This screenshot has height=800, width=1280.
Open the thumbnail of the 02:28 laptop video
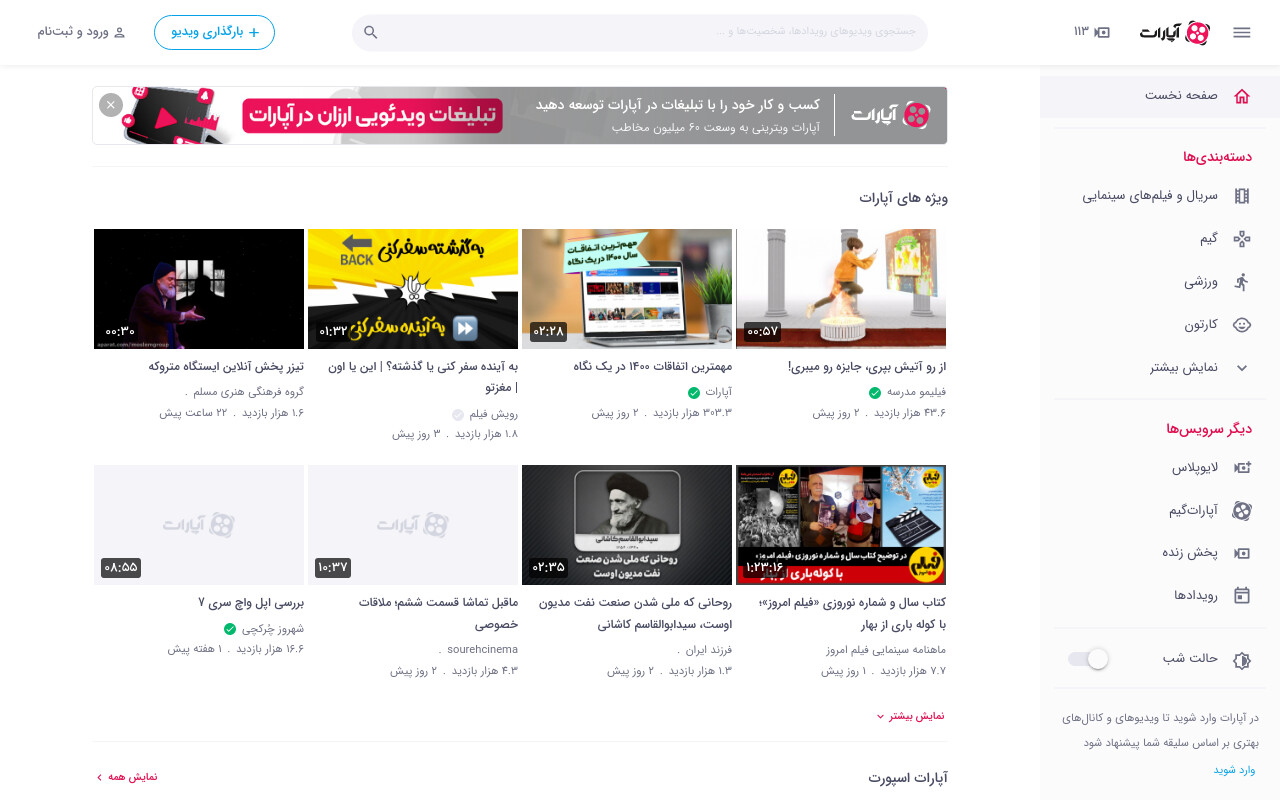point(627,288)
